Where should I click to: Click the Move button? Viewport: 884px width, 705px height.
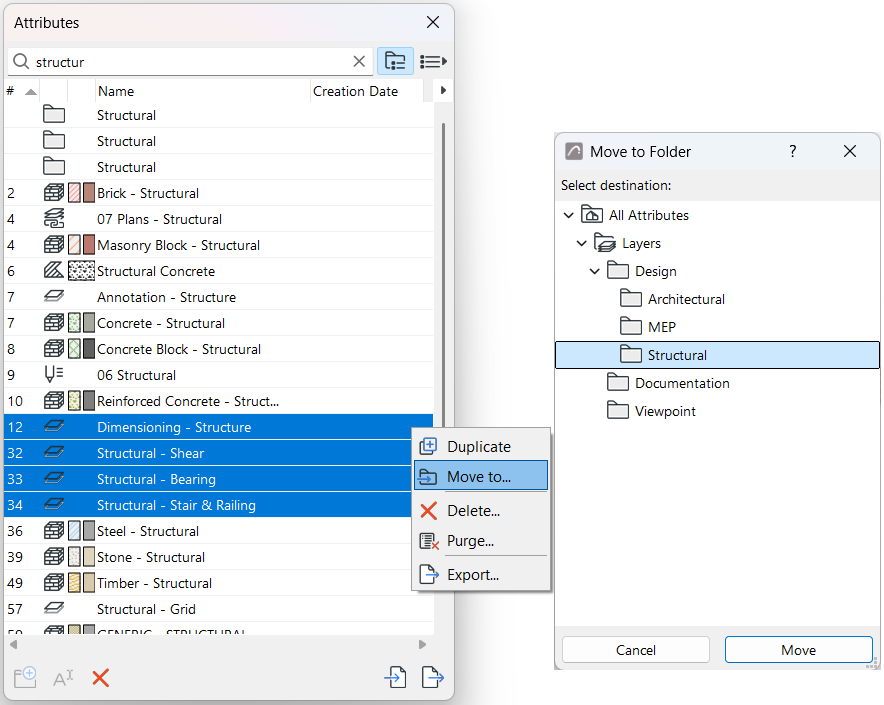coord(798,650)
